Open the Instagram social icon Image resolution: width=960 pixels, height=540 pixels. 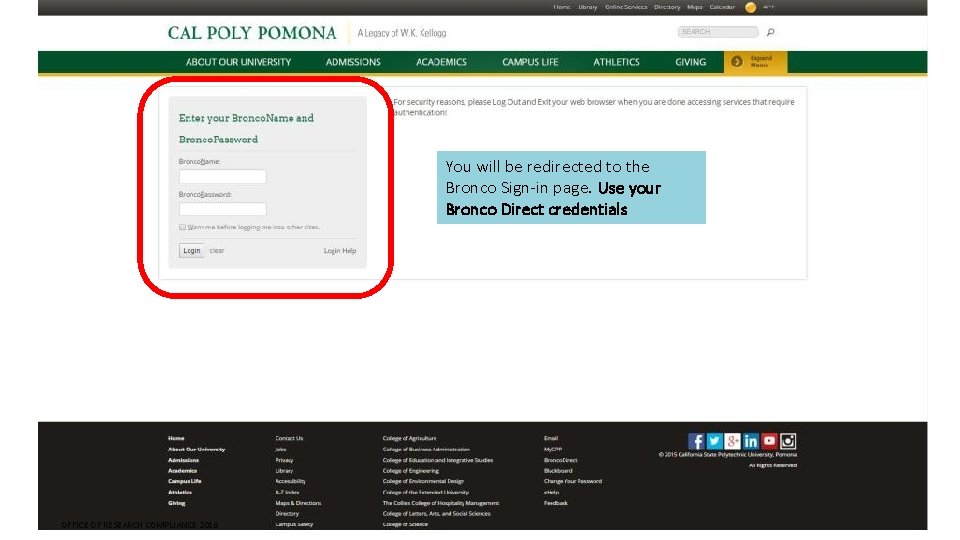coord(788,441)
